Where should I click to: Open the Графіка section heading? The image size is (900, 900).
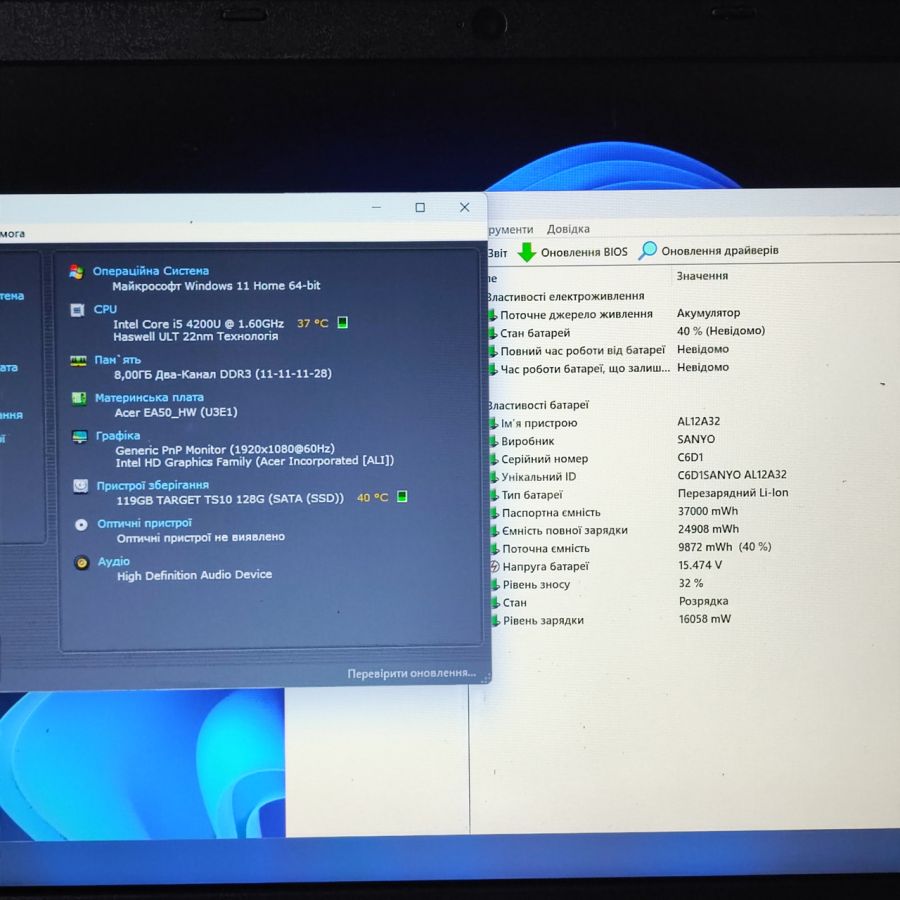pos(118,436)
